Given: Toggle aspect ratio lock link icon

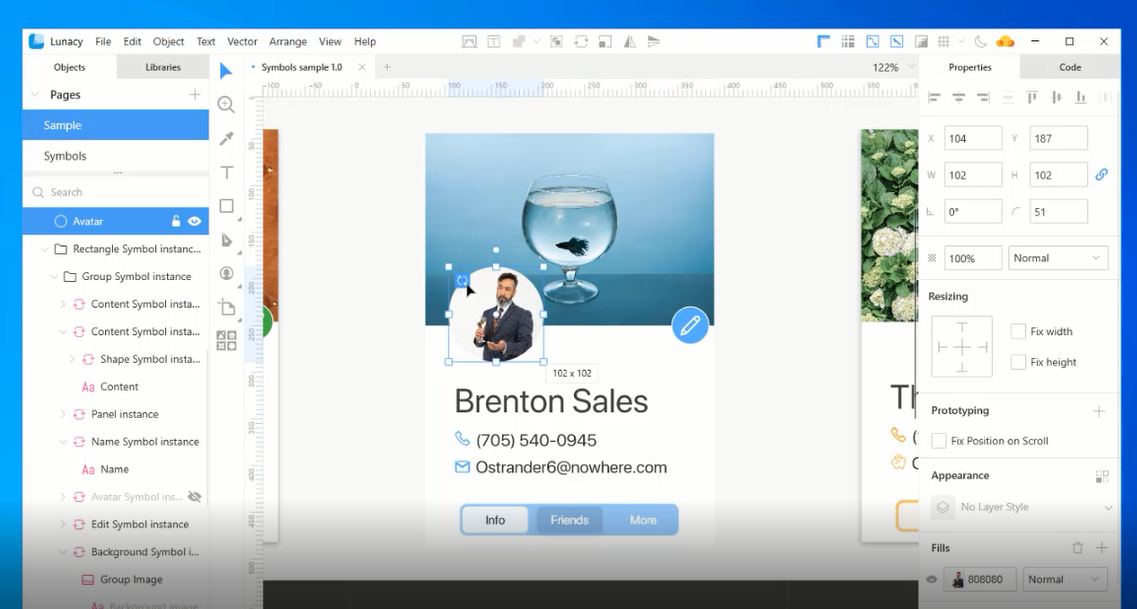Looking at the screenshot, I should (1101, 175).
